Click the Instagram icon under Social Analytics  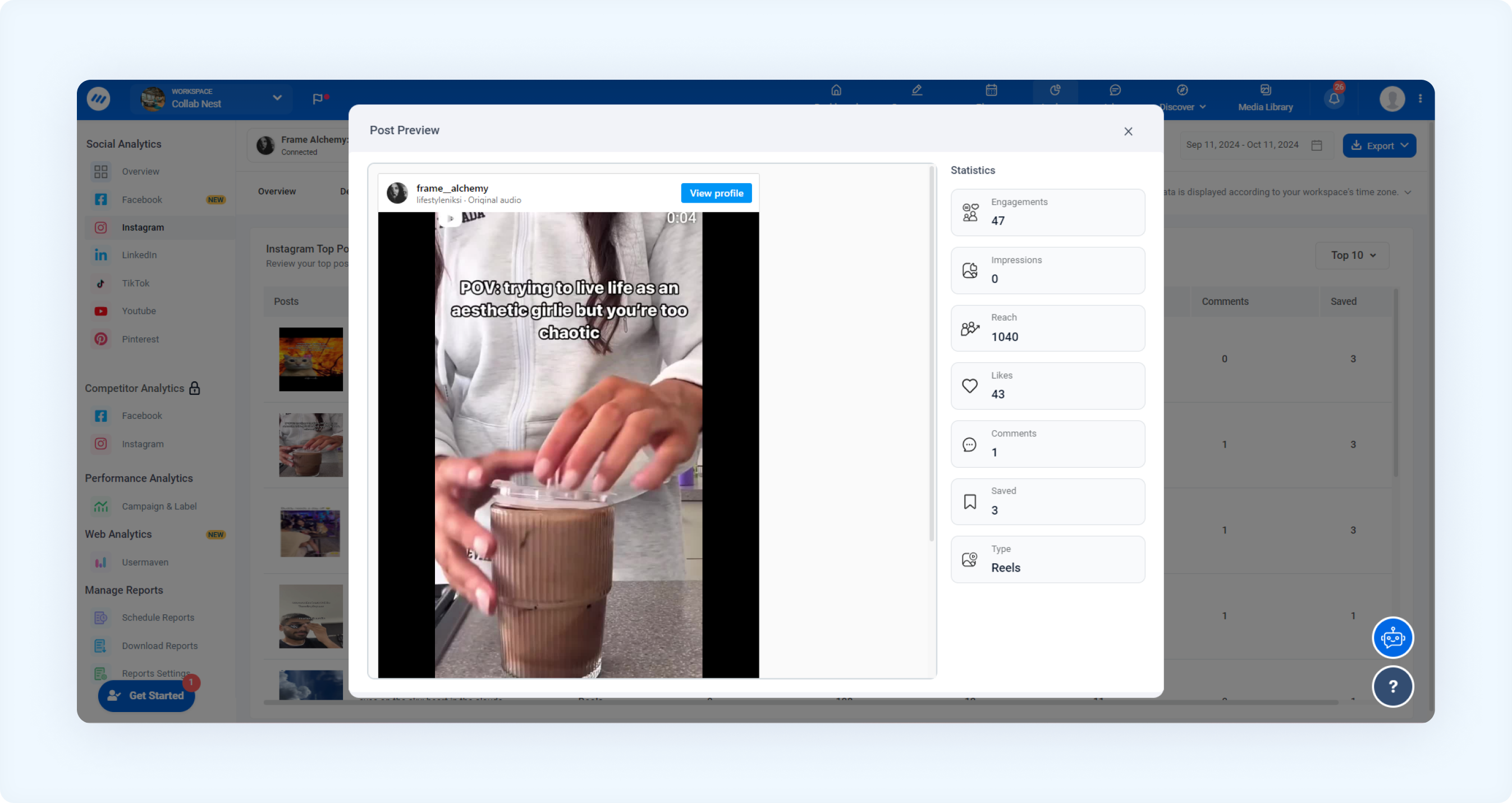tap(101, 227)
